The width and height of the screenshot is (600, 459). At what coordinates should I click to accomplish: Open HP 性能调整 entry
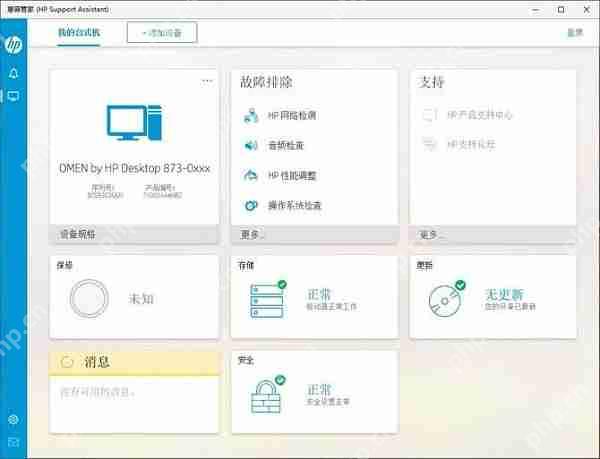point(292,176)
